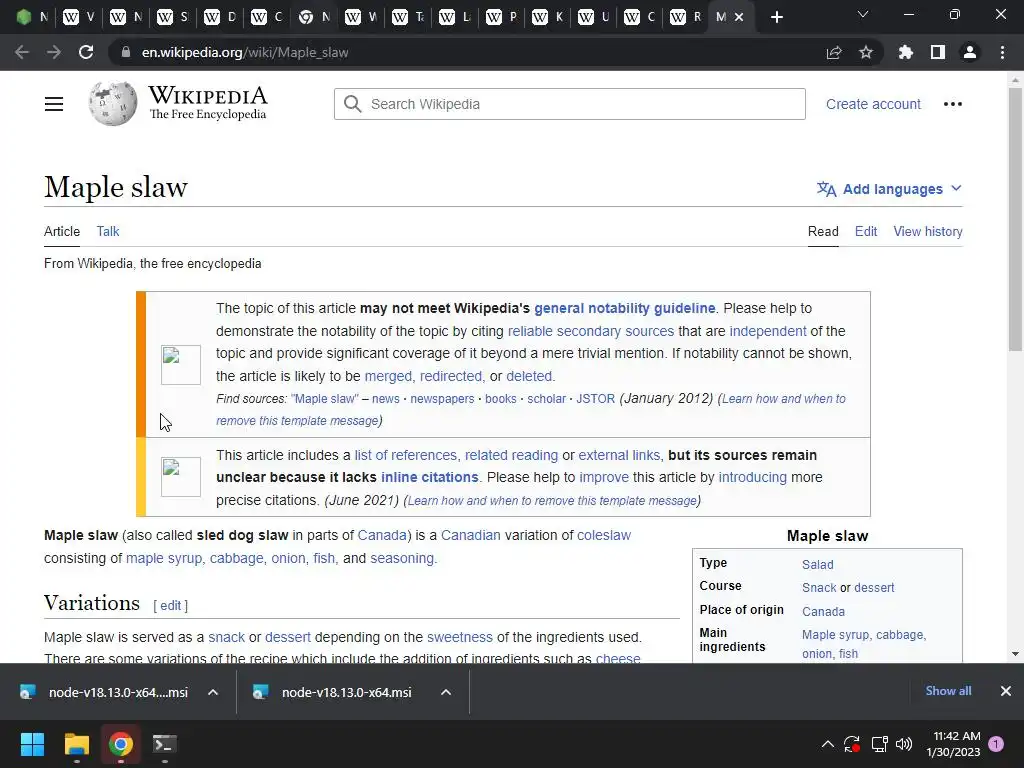Switch to the Wikipedia tab labeled K
Viewport: 1024px width, 768px height.
(549, 17)
